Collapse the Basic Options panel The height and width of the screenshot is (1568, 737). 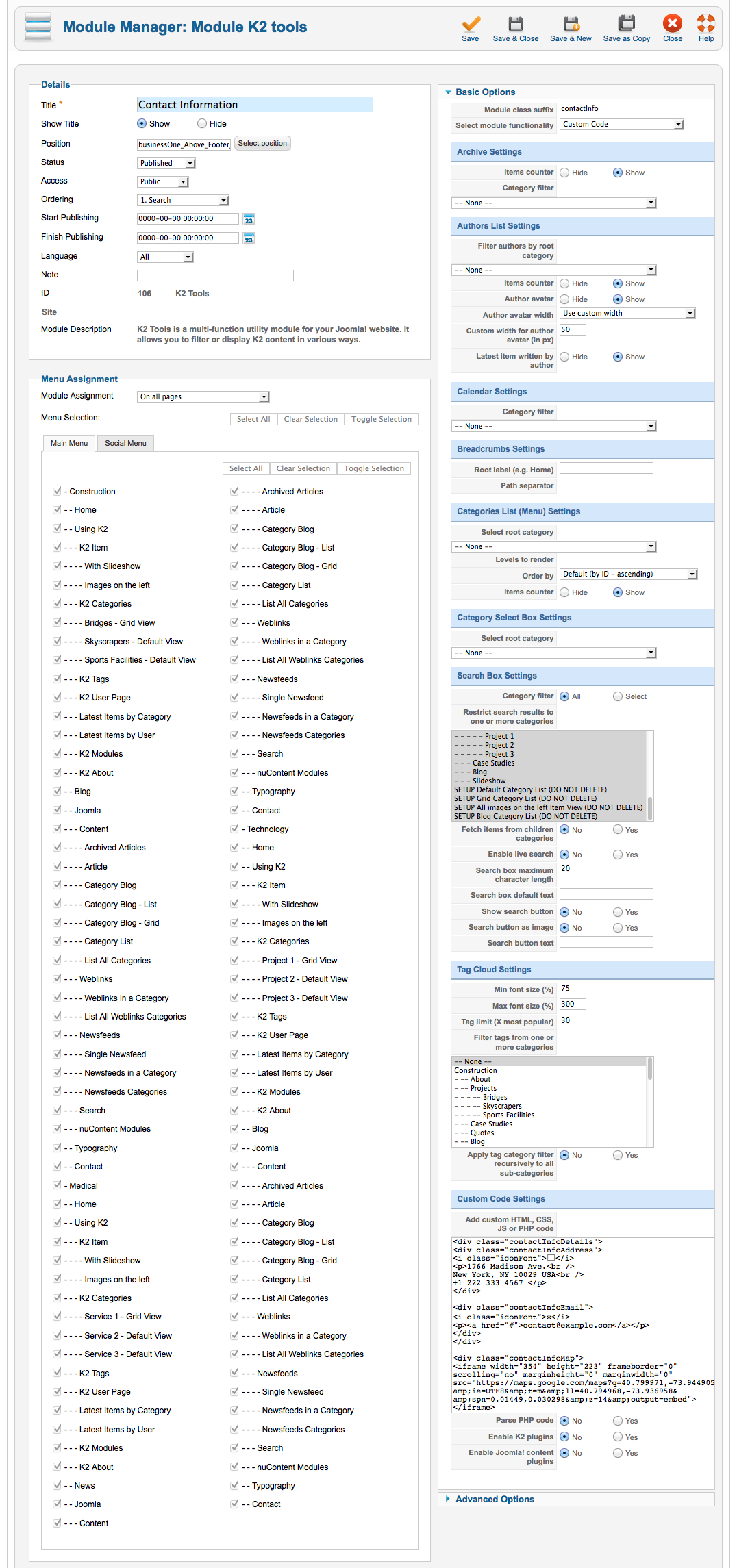(449, 92)
